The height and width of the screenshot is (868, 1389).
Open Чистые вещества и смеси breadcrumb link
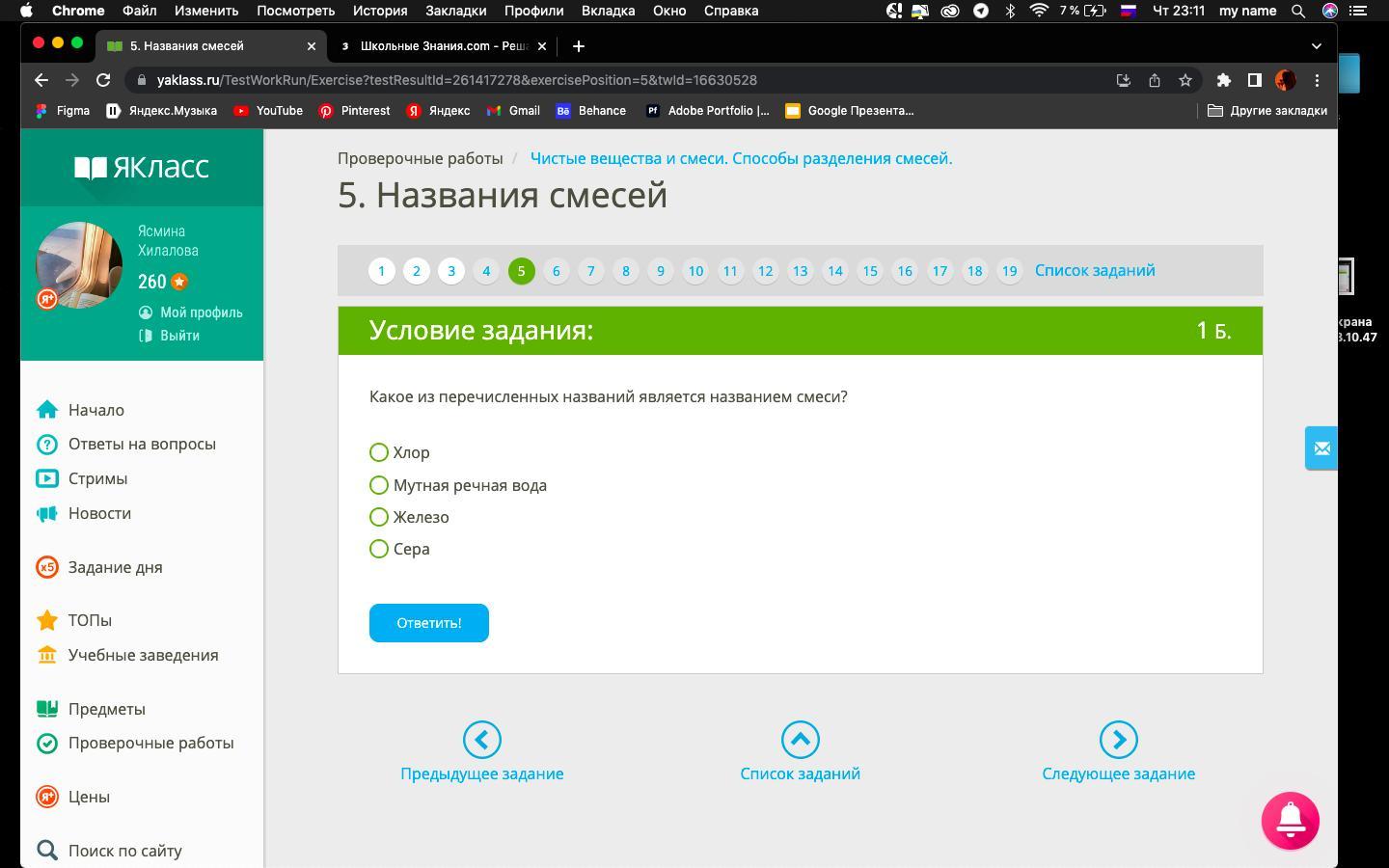point(741,158)
